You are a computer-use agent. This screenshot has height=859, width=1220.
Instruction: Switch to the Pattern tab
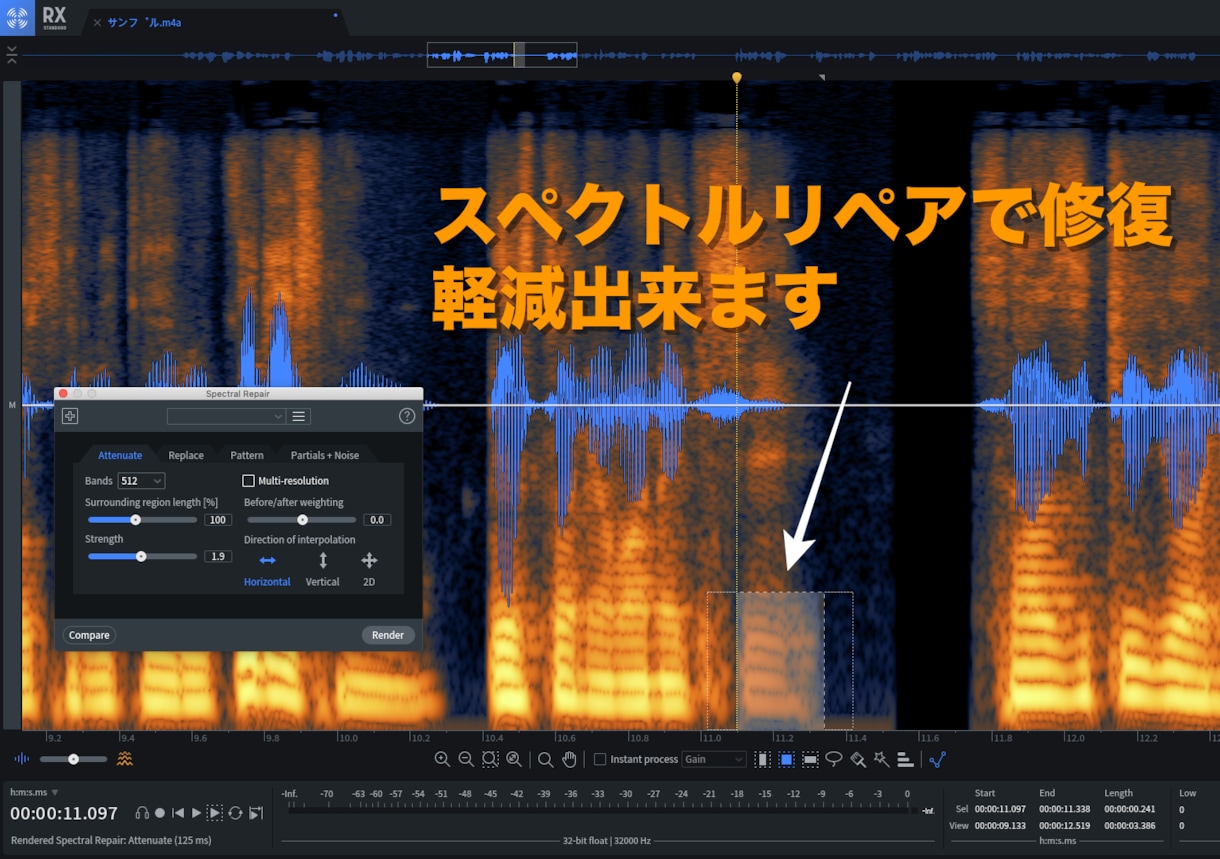pos(247,455)
